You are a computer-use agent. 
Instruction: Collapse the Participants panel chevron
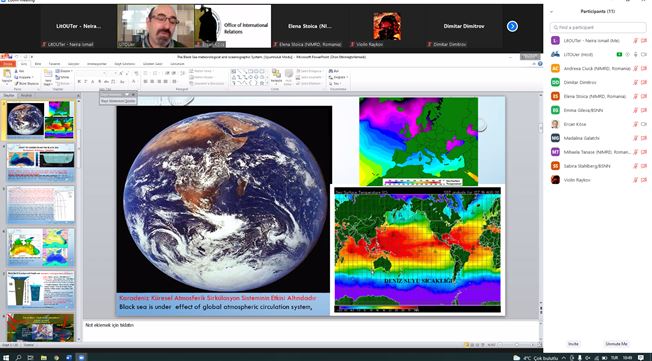point(551,12)
